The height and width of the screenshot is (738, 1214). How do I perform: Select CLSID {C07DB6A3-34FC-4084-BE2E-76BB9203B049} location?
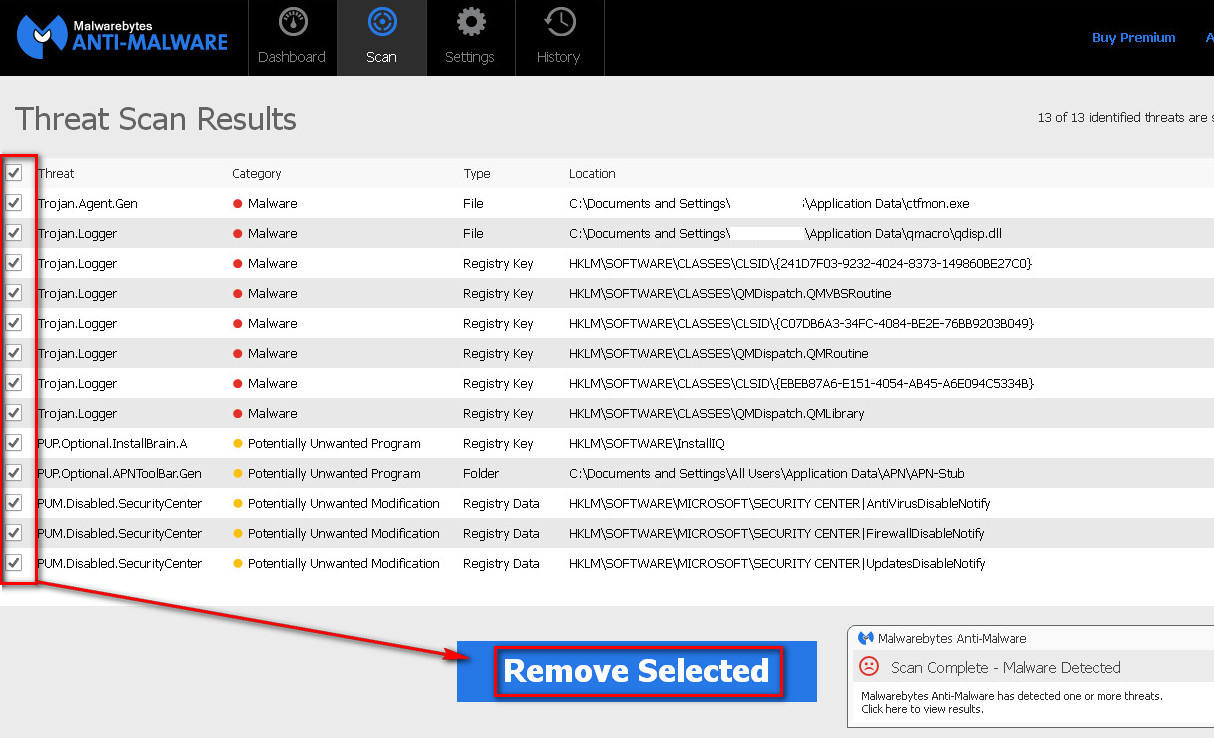tap(801, 323)
